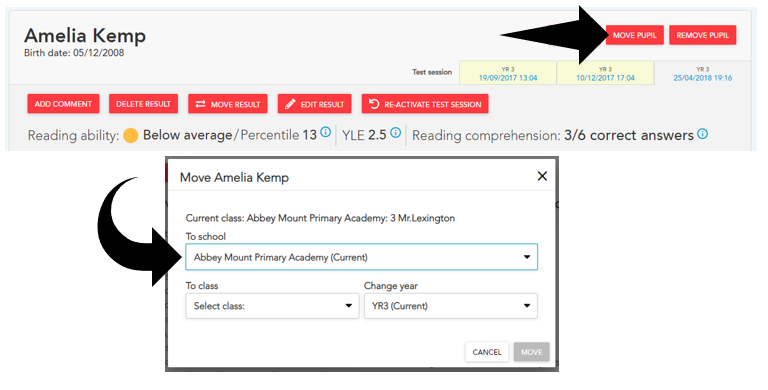The width and height of the screenshot is (768, 390).
Task: Click the orange Below average indicator
Action: [131, 135]
